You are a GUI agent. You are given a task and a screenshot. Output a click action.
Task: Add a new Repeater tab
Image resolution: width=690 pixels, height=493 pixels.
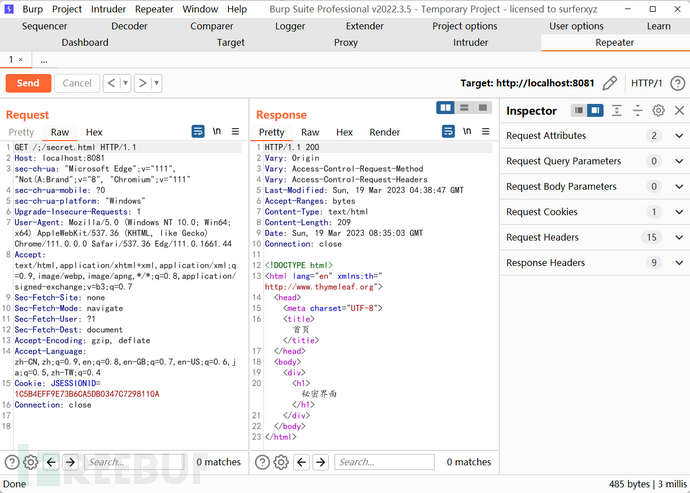pos(44,60)
